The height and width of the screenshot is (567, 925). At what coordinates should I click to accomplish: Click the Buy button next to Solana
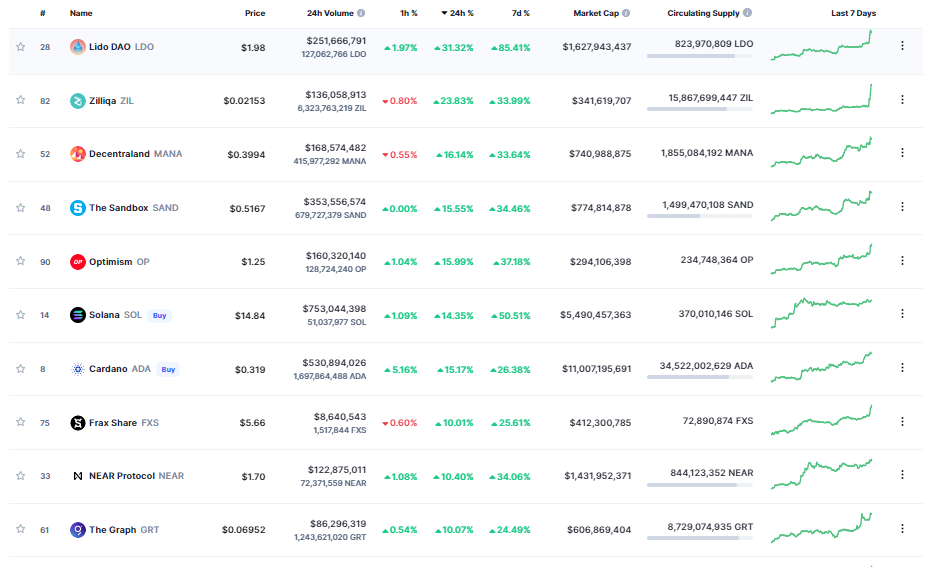pyautogui.click(x=159, y=315)
